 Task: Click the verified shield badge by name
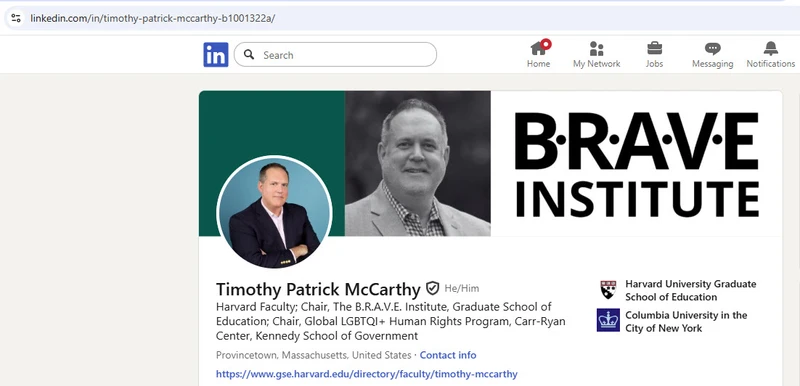[433, 288]
